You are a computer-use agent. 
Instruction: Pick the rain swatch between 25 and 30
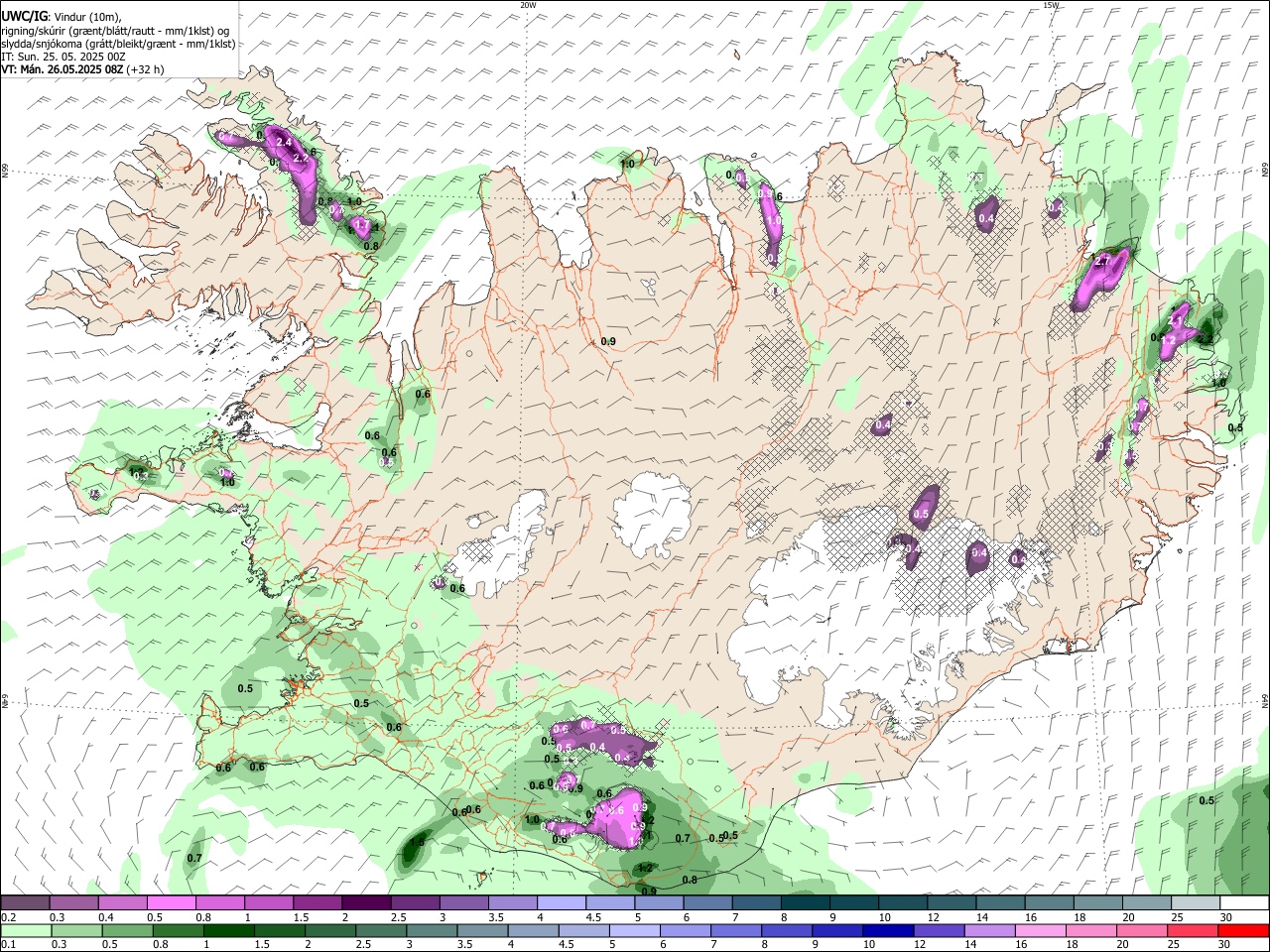tap(1194, 931)
